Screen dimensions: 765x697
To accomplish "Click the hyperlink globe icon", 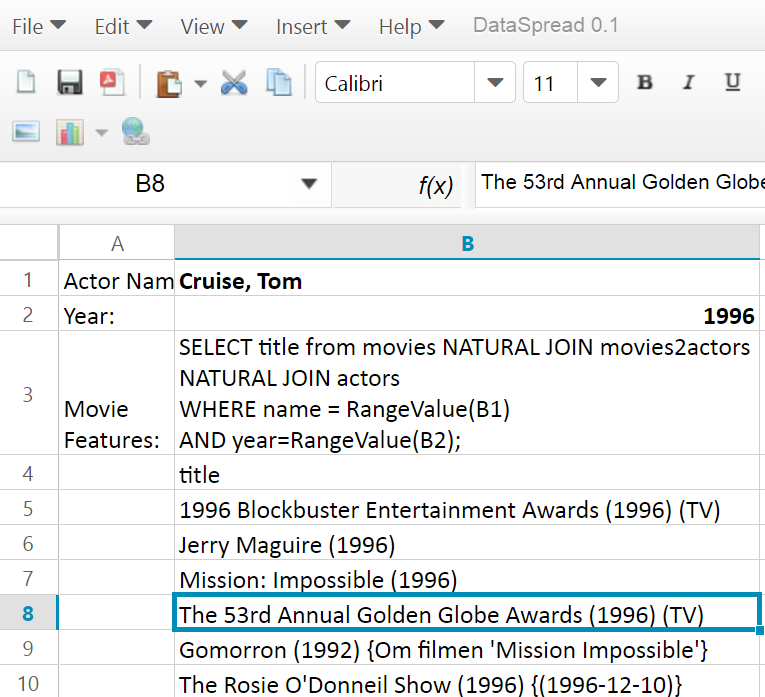I will point(134,131).
